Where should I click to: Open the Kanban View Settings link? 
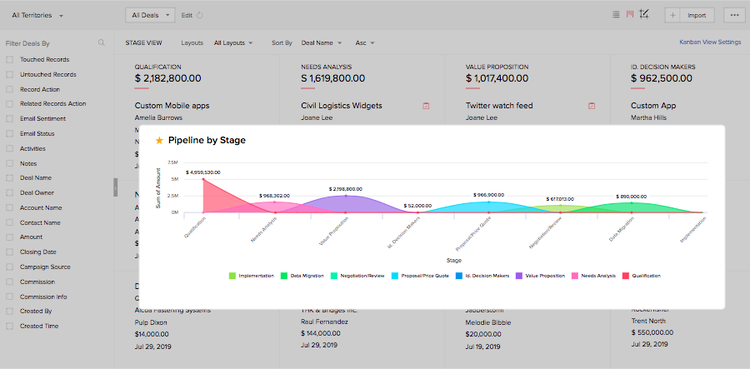click(x=710, y=42)
